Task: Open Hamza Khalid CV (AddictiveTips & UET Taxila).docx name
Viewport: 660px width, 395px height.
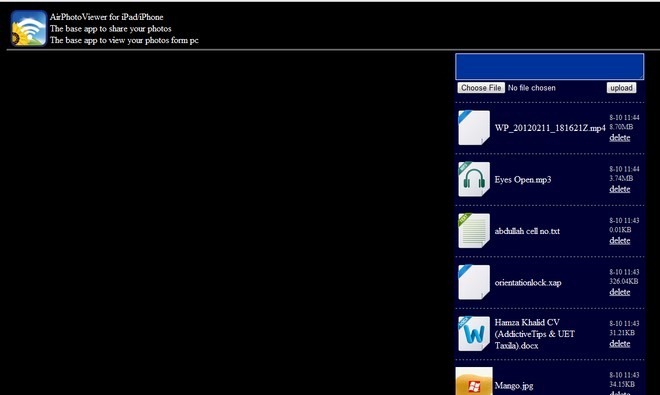Action: (535, 334)
